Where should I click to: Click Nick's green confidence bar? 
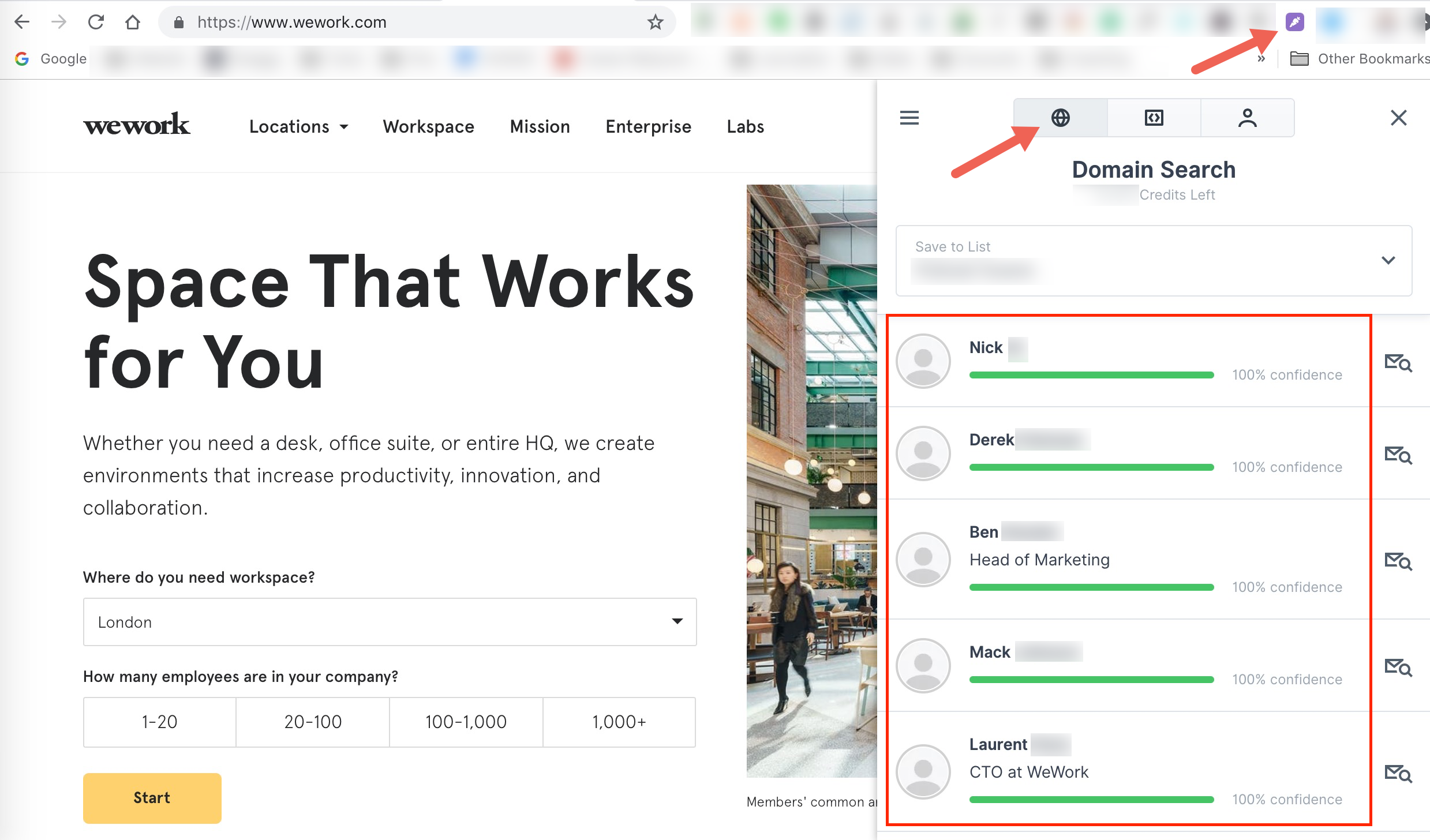(1091, 375)
